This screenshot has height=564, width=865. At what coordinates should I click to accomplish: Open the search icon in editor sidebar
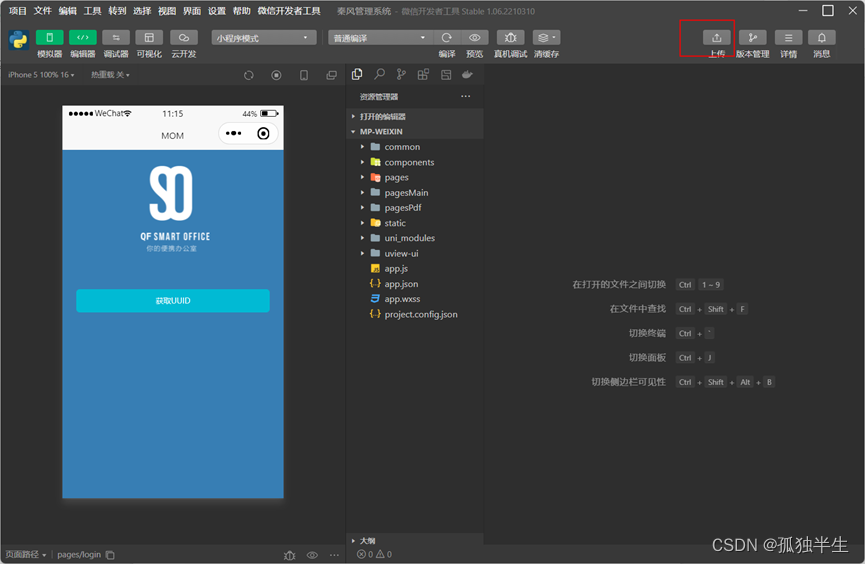click(380, 74)
